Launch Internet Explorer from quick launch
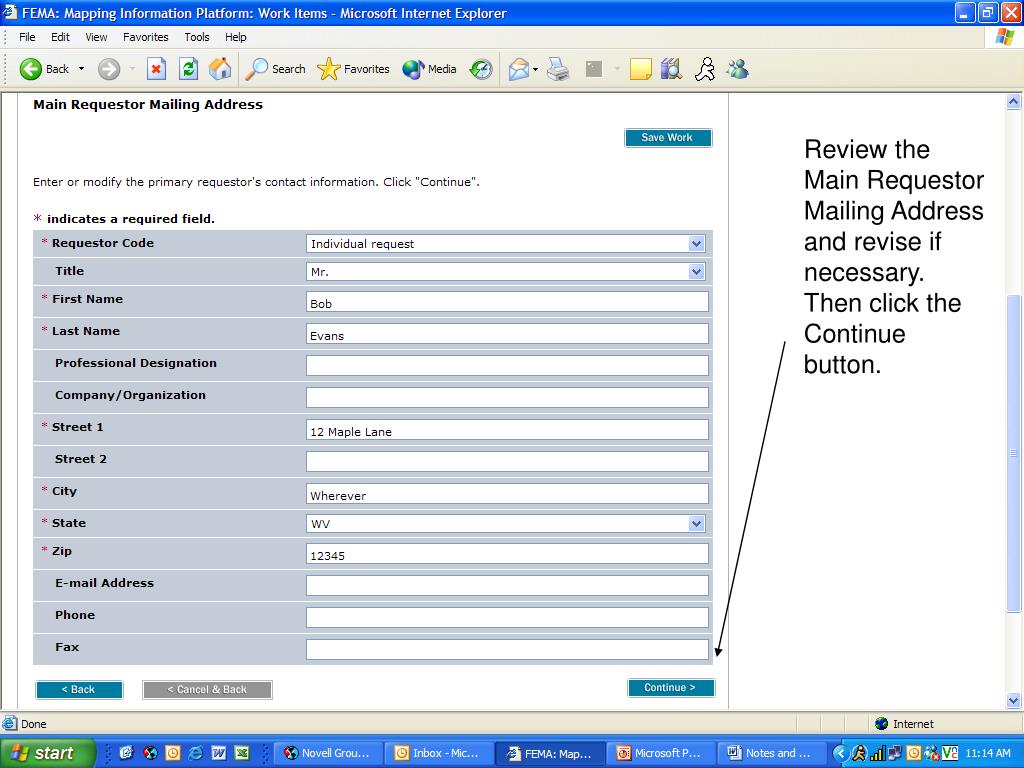 tap(195, 753)
